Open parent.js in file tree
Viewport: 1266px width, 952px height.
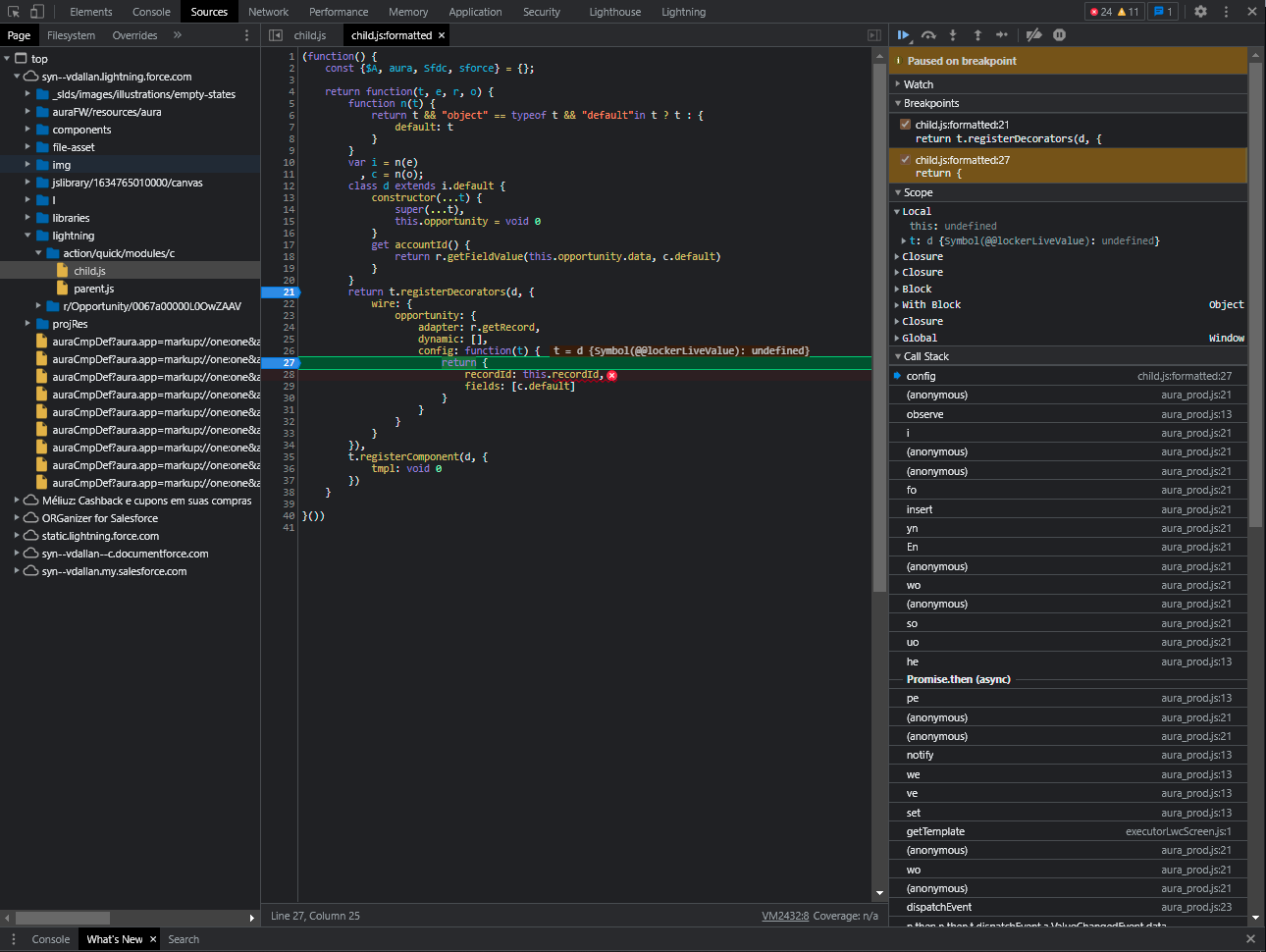pos(94,289)
